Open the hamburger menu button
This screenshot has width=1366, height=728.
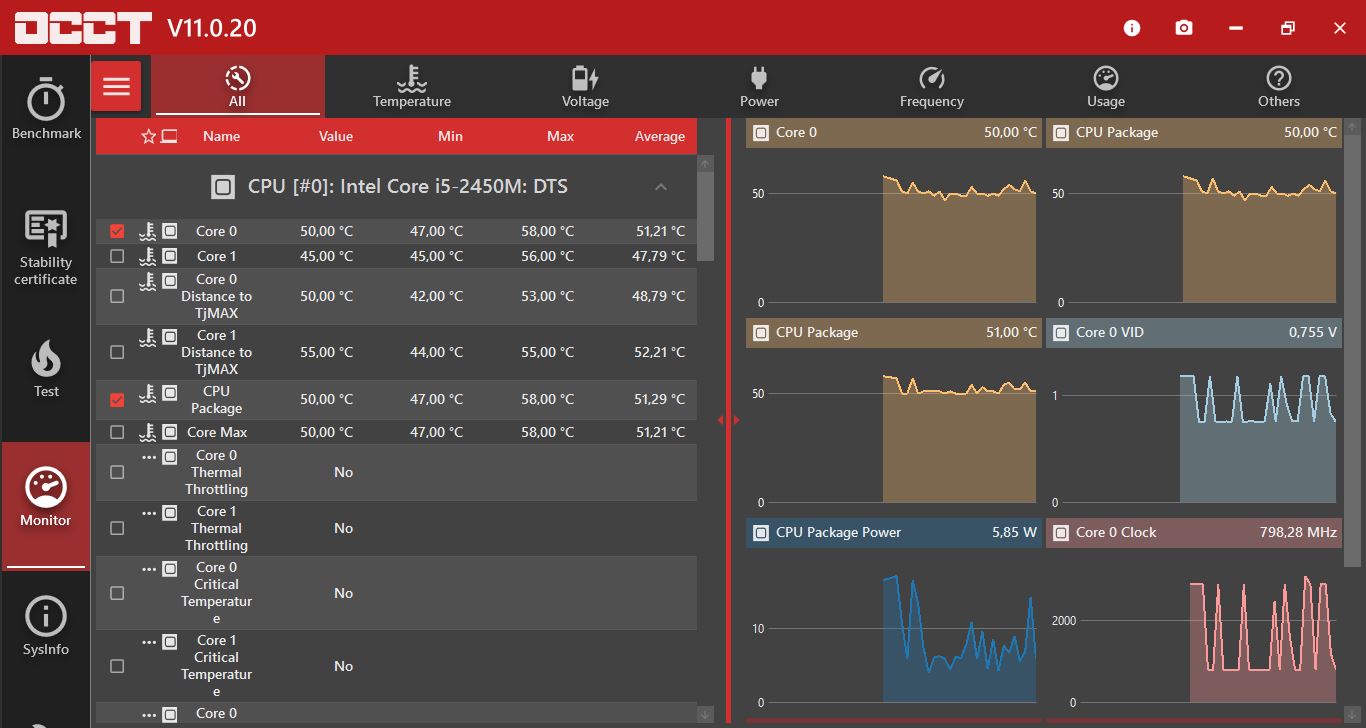pyautogui.click(x=116, y=86)
